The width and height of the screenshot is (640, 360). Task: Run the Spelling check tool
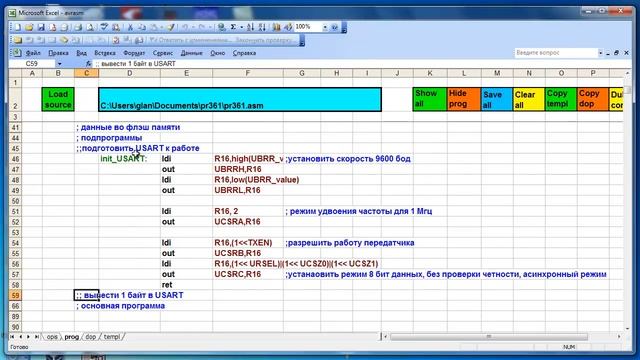[x=104, y=27]
